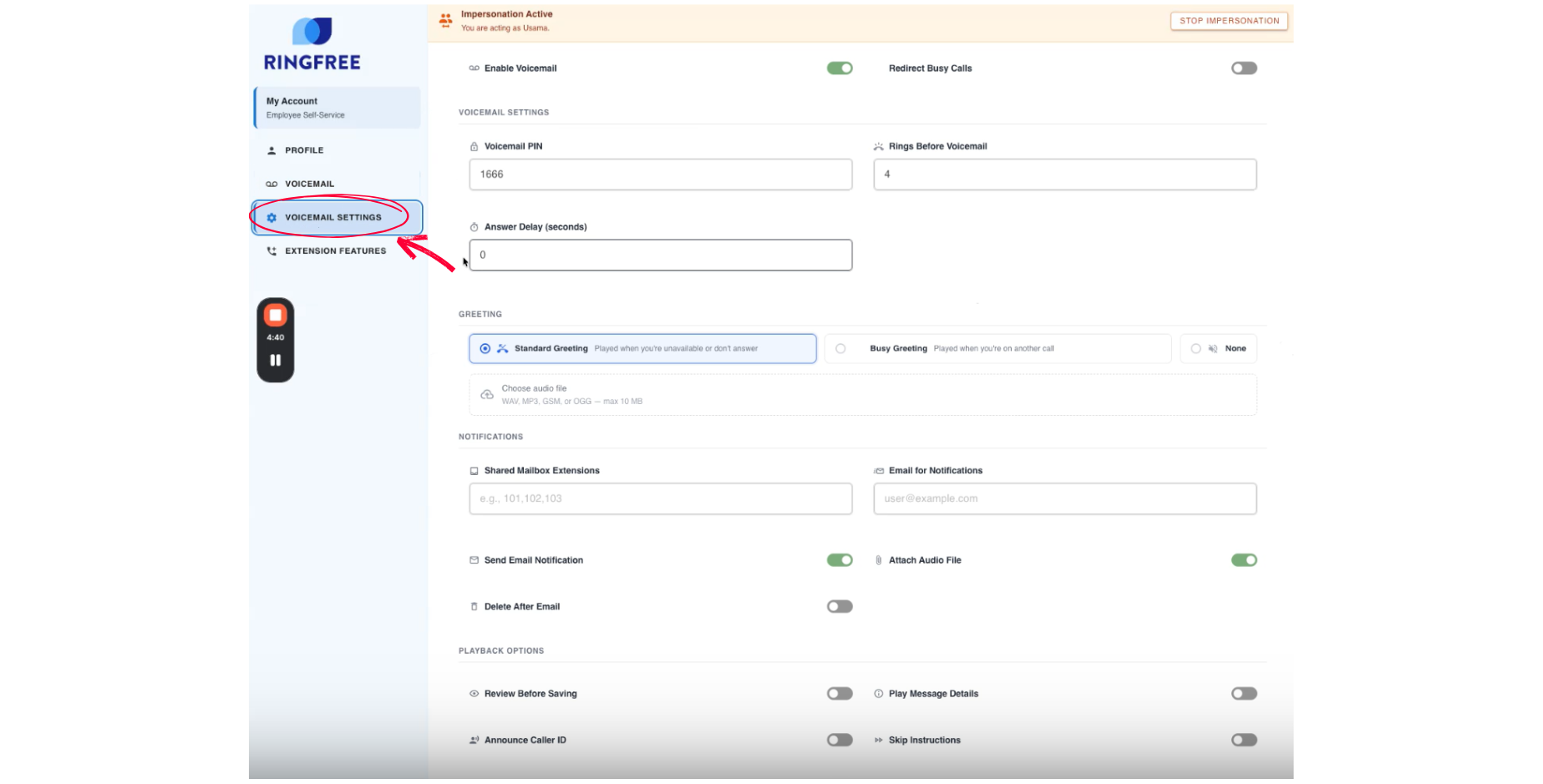Click the My Account Employee Self-Service card

338,108
